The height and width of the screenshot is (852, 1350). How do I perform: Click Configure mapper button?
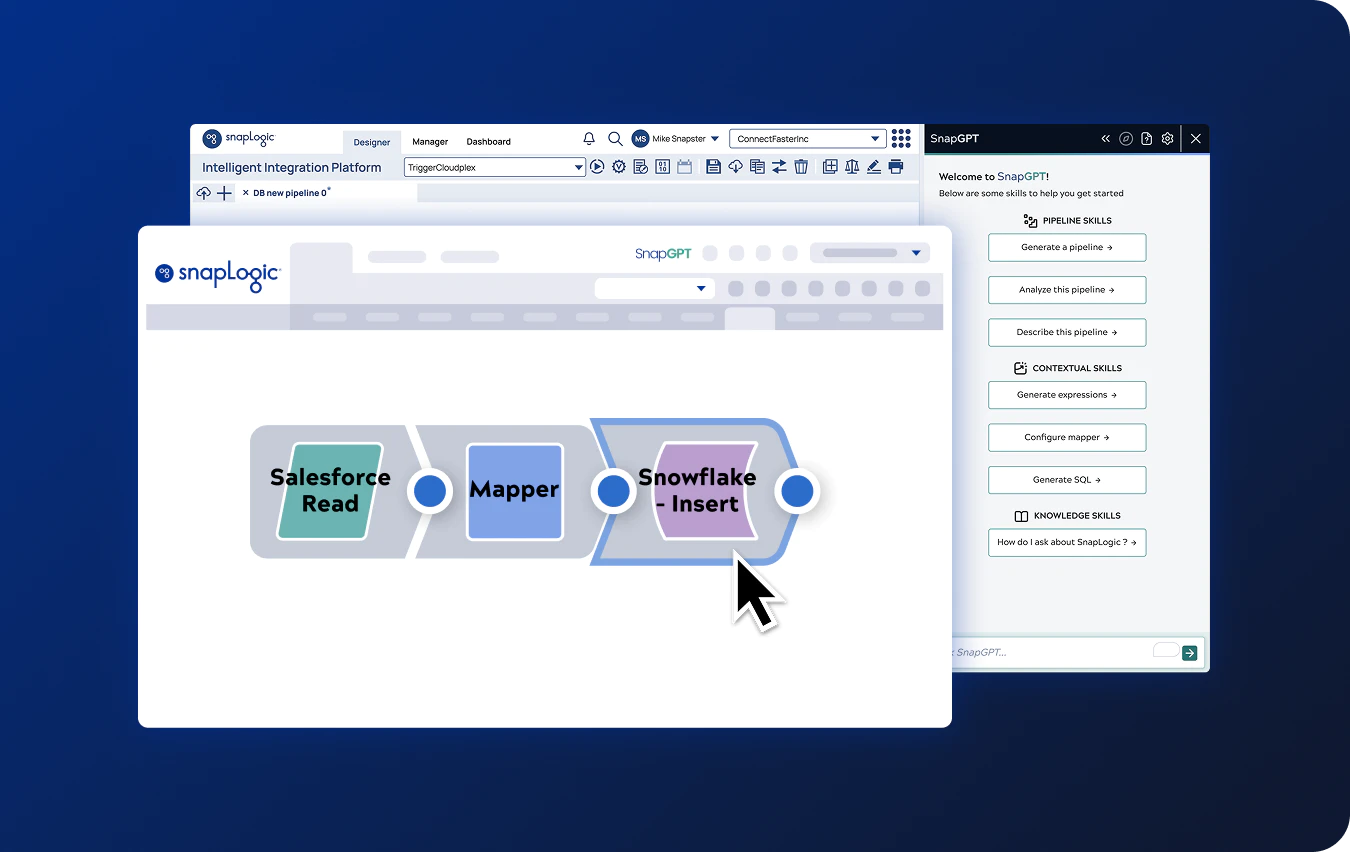click(x=1067, y=437)
